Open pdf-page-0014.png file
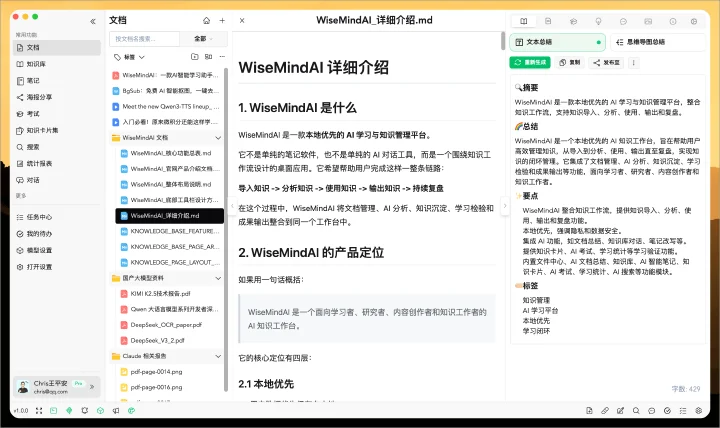 pyautogui.click(x=169, y=372)
